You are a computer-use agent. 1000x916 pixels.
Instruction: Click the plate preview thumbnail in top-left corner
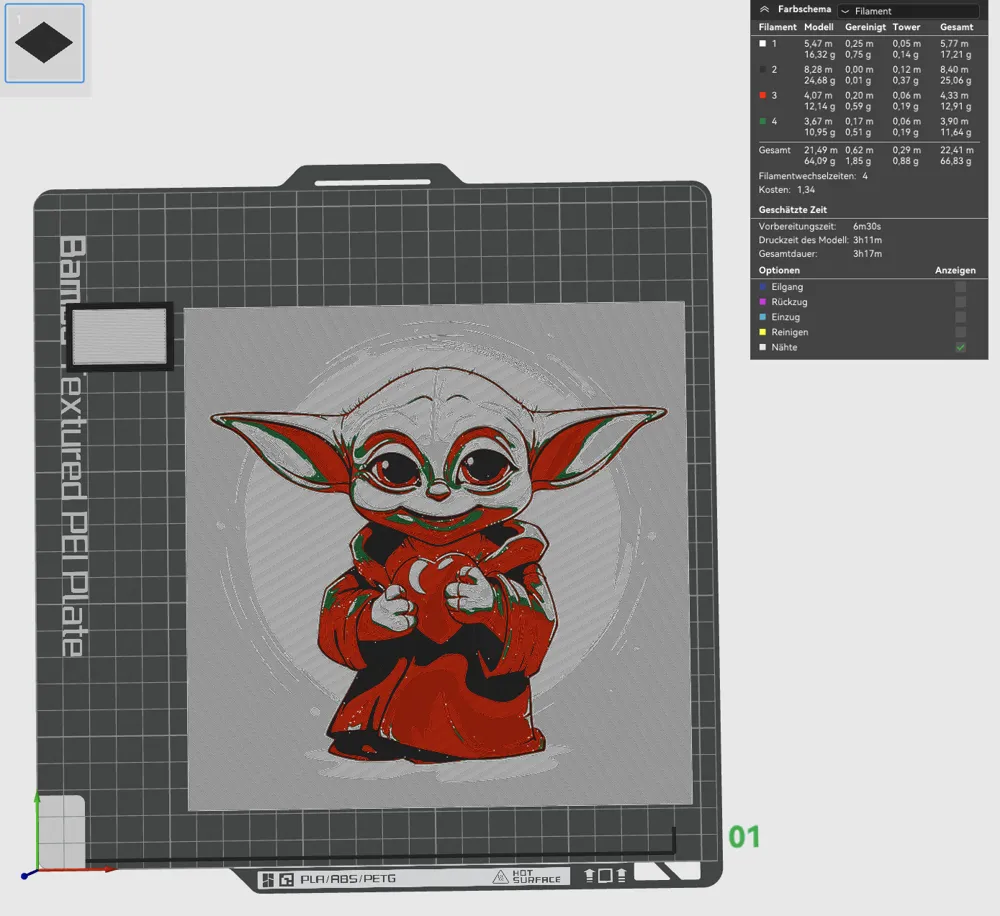44,42
